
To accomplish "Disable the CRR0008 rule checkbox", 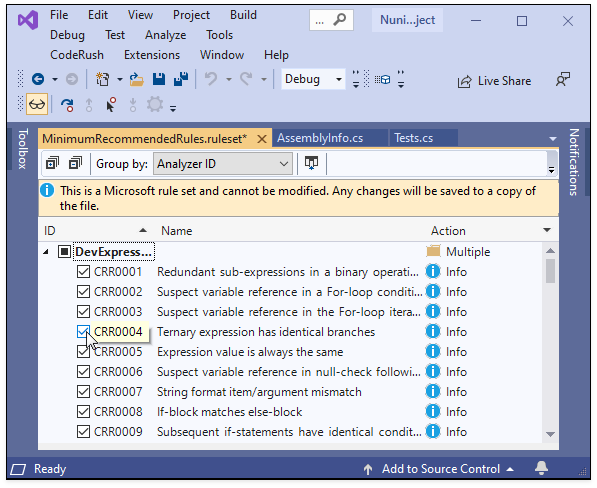I will coord(83,411).
